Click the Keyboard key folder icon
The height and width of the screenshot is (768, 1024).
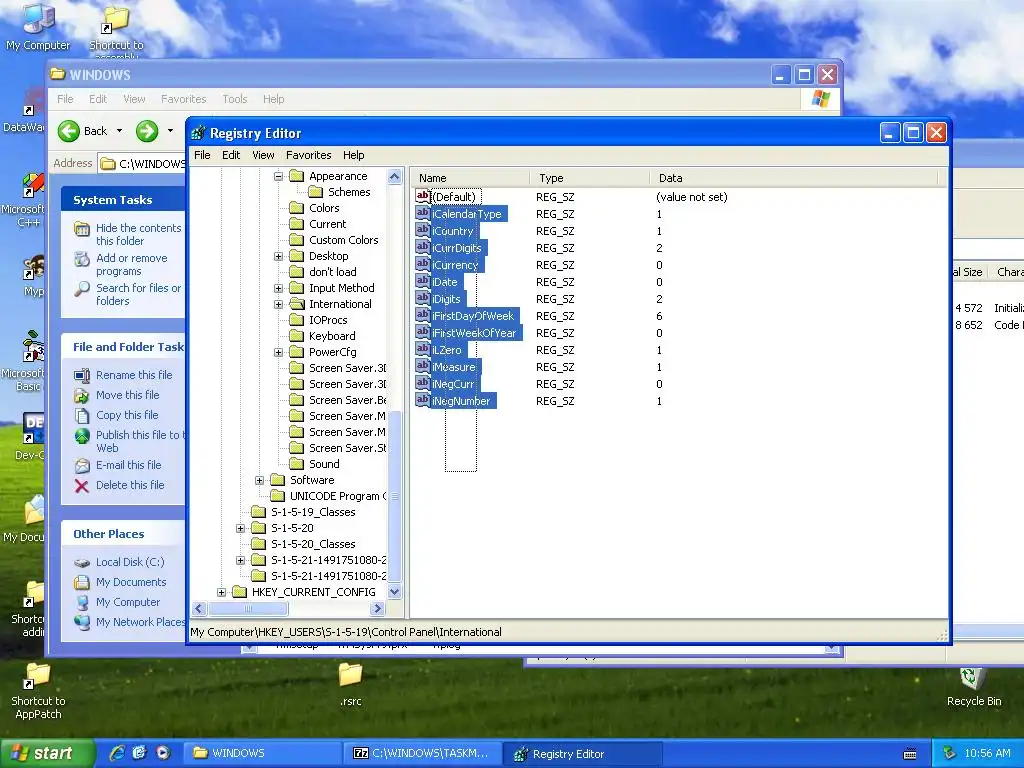[296, 336]
